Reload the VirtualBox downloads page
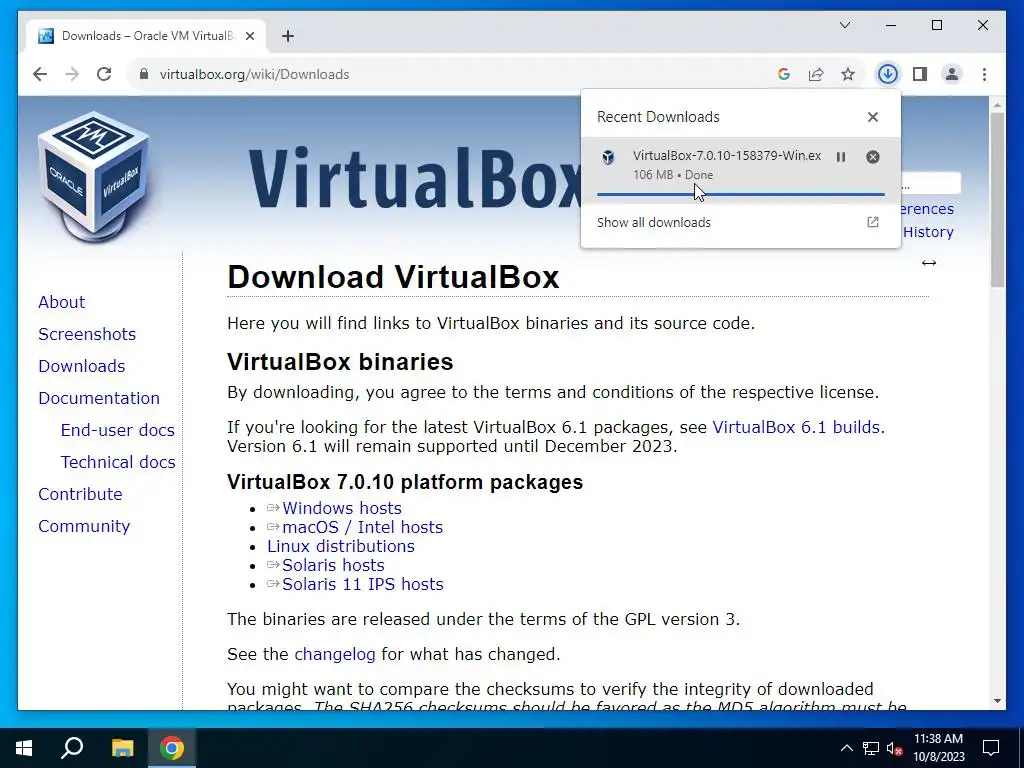 click(x=104, y=74)
